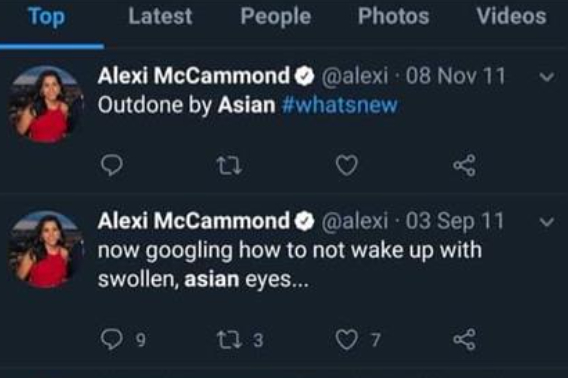This screenshot has width=568, height=378.
Task: Open the @alexi handle on the first tweet
Action: [x=355, y=76]
